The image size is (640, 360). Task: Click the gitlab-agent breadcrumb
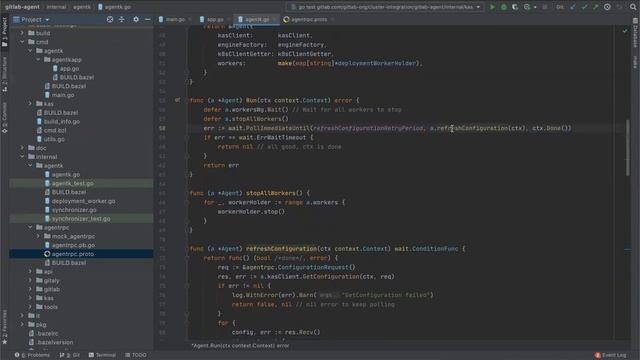tap(22, 7)
